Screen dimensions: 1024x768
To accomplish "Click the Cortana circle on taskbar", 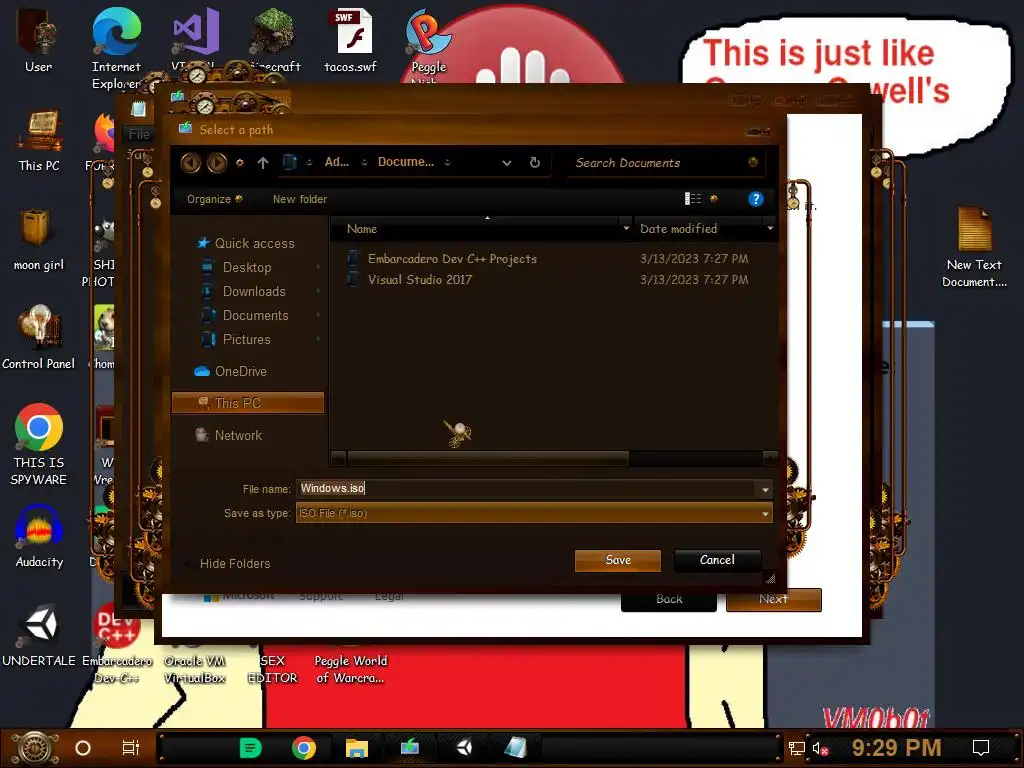I will point(83,748).
